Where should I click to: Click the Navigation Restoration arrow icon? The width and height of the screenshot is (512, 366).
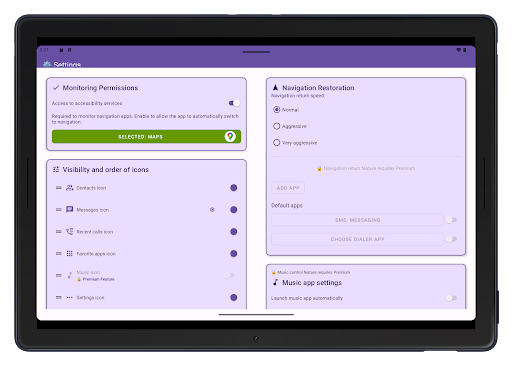(275, 88)
